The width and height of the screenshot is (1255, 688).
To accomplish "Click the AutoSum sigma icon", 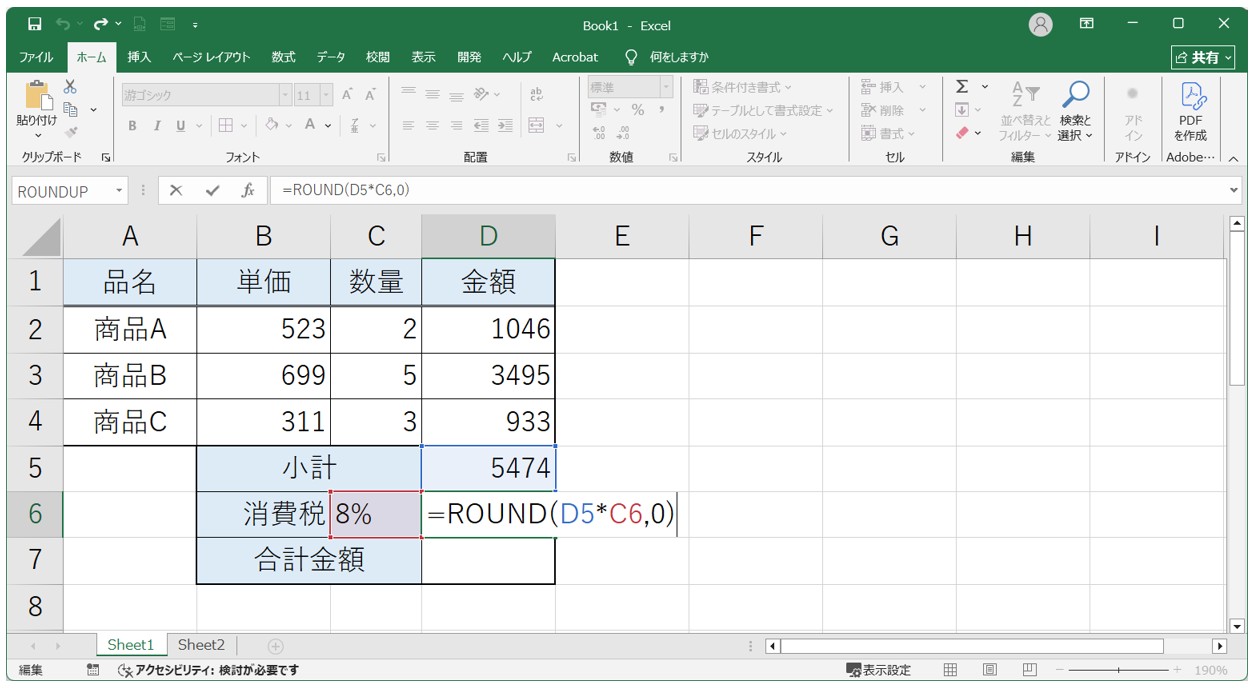I will click(x=962, y=87).
